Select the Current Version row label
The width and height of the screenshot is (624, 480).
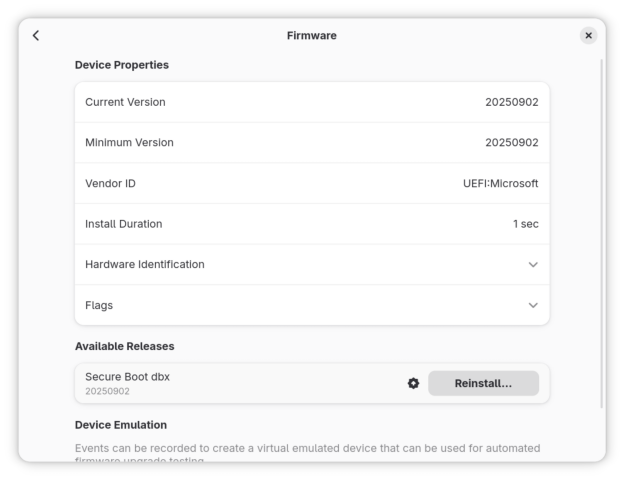click(125, 102)
